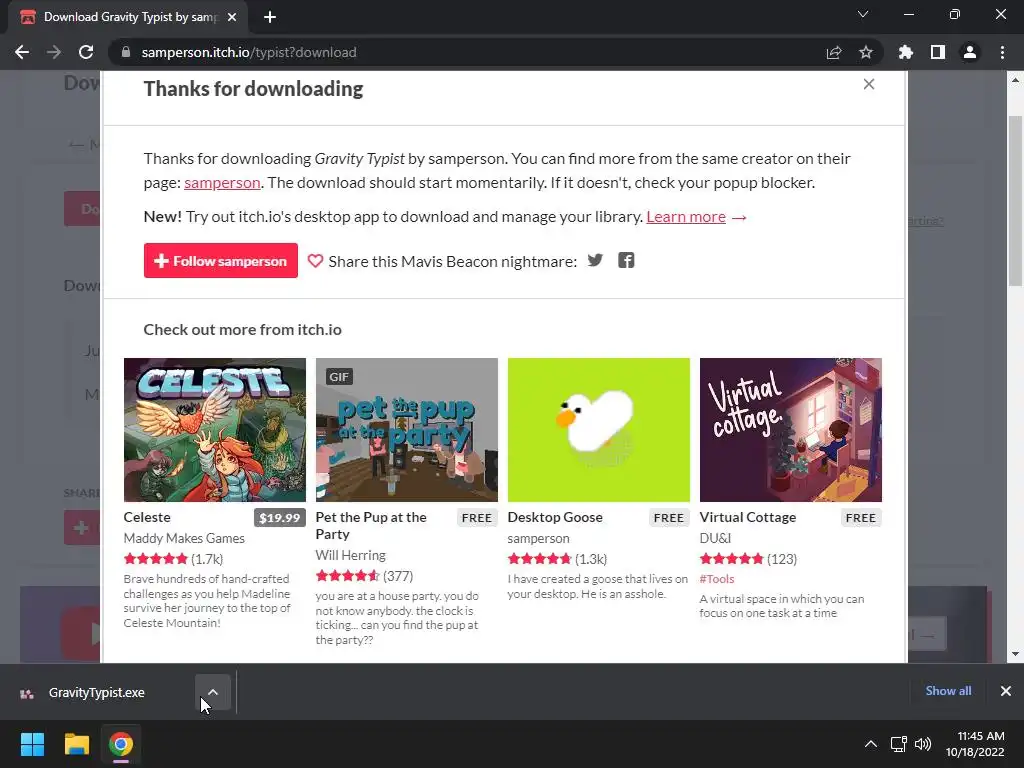Open samperson creator page link
Image resolution: width=1024 pixels, height=768 pixels.
pos(222,183)
